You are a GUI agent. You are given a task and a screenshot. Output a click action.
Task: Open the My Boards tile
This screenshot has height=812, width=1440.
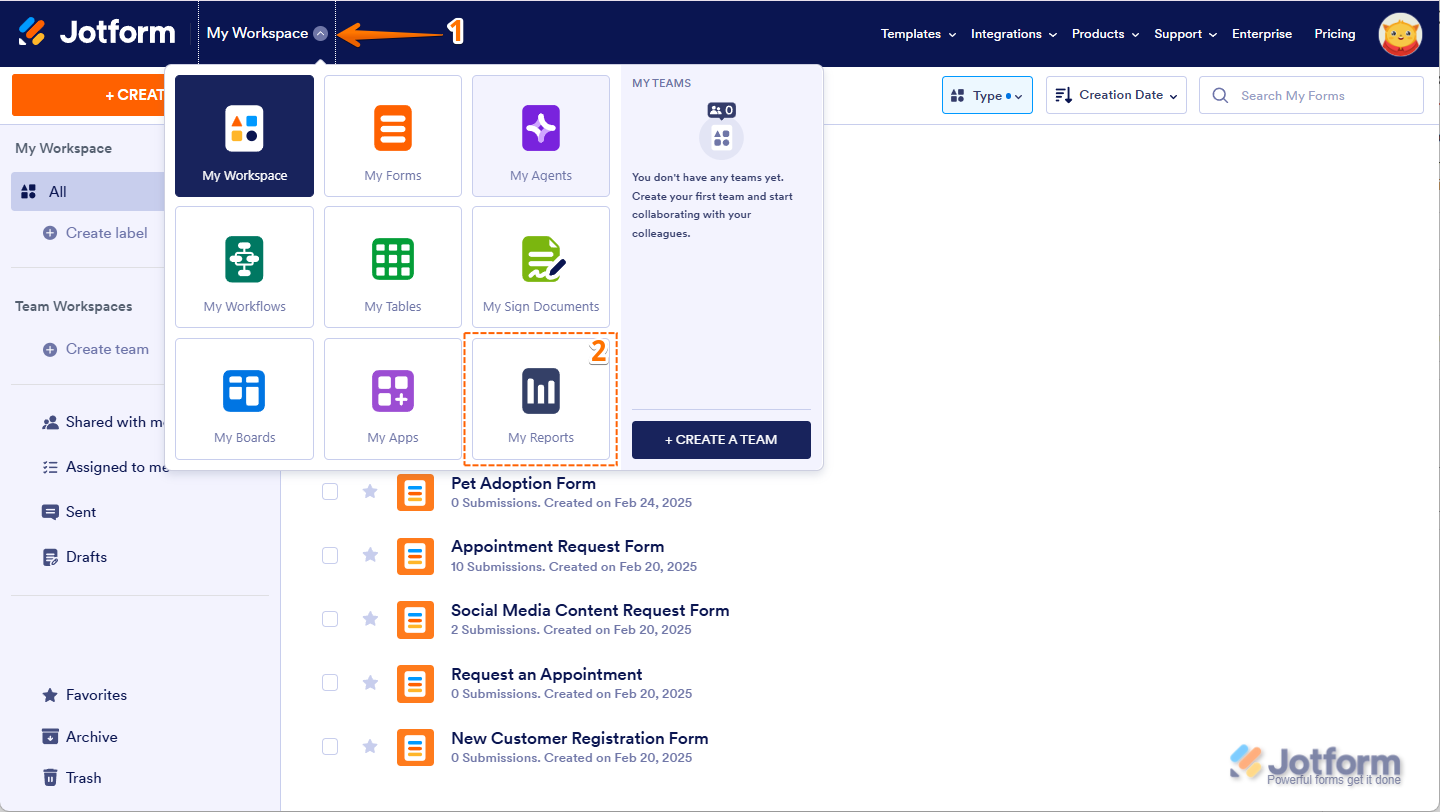pos(244,399)
